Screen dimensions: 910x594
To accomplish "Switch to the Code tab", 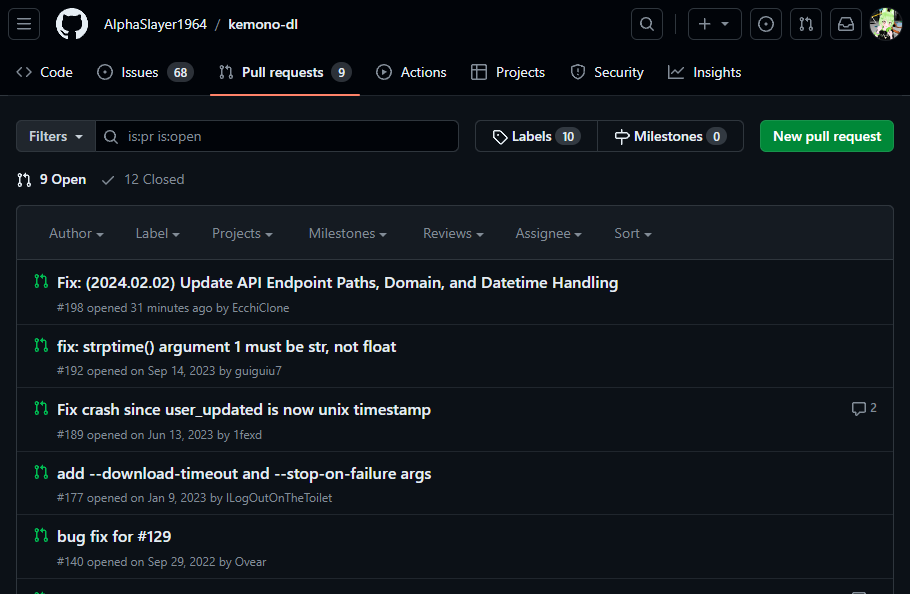I will click(44, 73).
